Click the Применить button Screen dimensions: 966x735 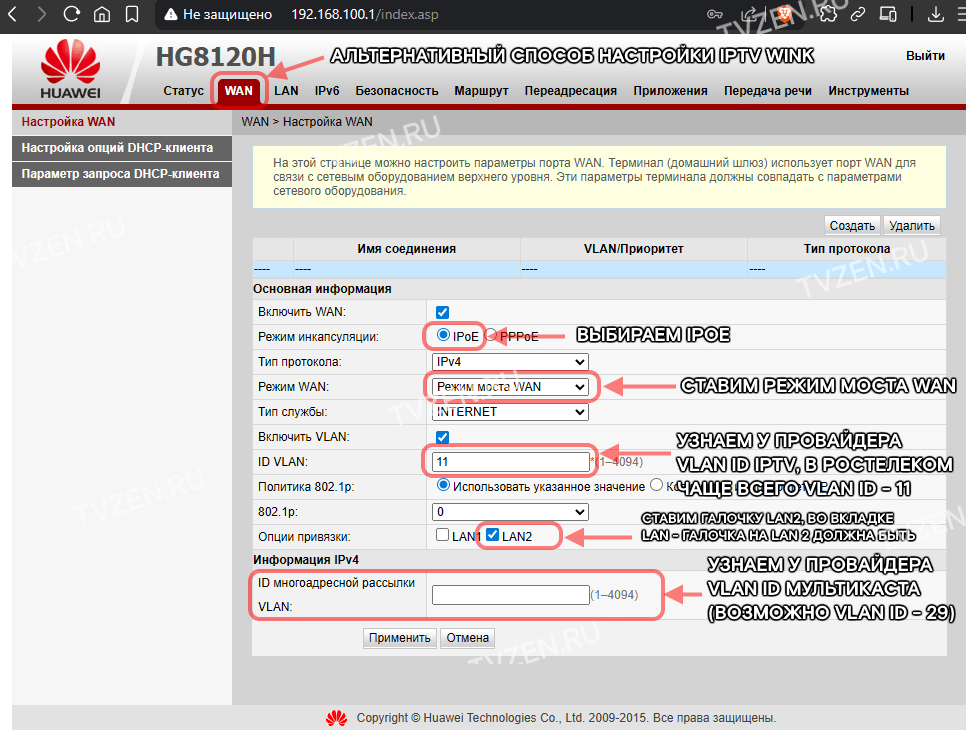click(x=400, y=638)
